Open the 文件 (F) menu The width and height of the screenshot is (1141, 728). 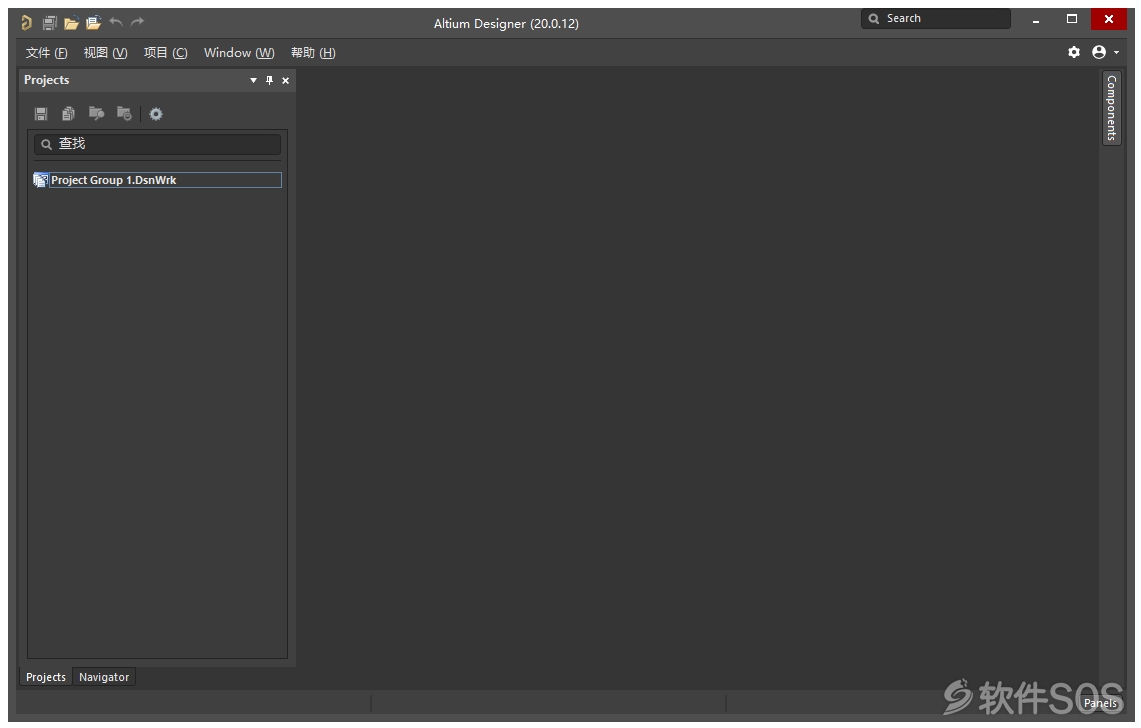point(47,52)
